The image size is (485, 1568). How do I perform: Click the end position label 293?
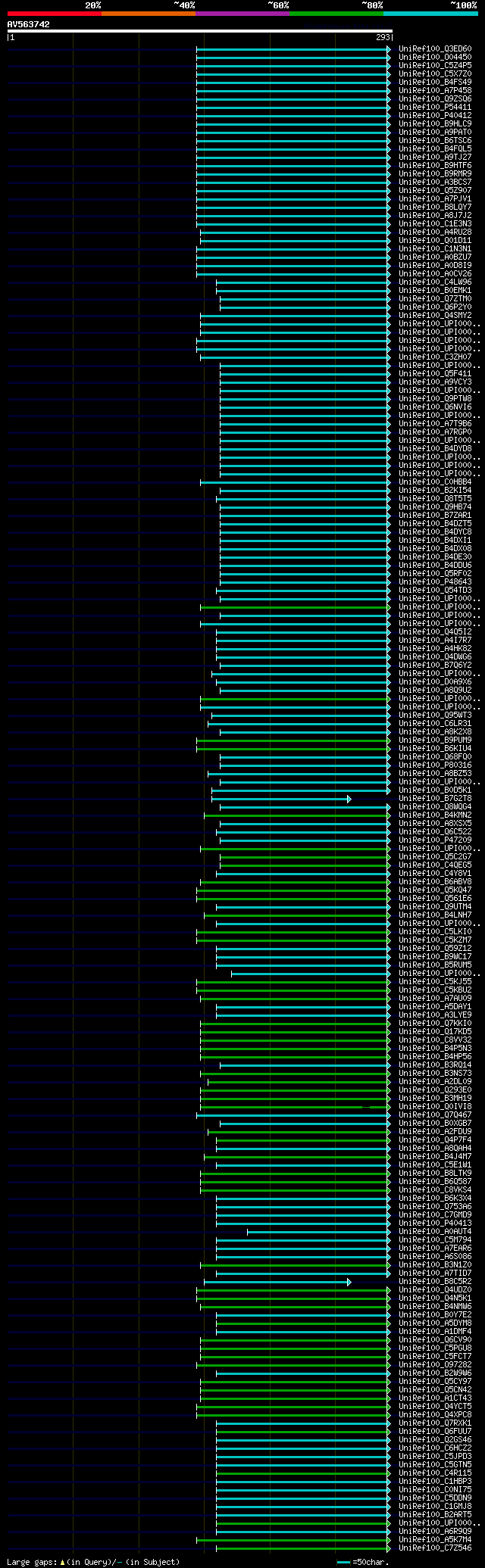click(x=383, y=37)
